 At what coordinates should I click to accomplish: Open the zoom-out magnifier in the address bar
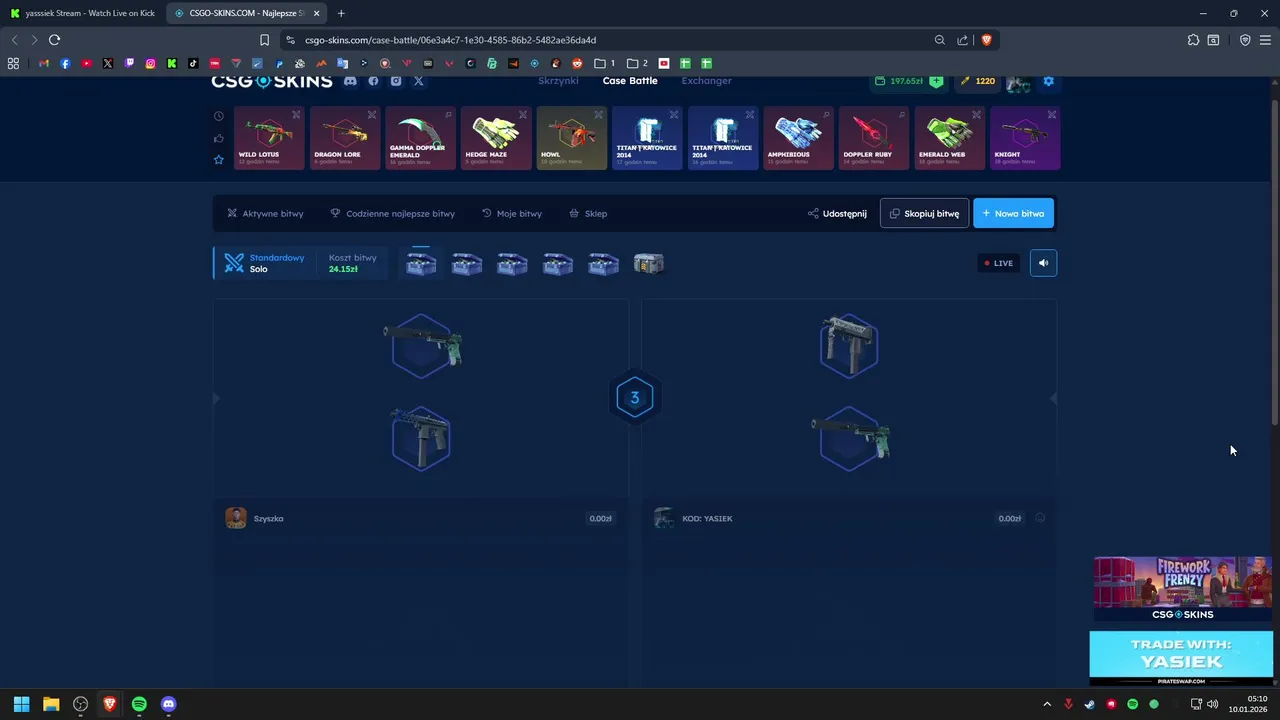click(x=939, y=40)
